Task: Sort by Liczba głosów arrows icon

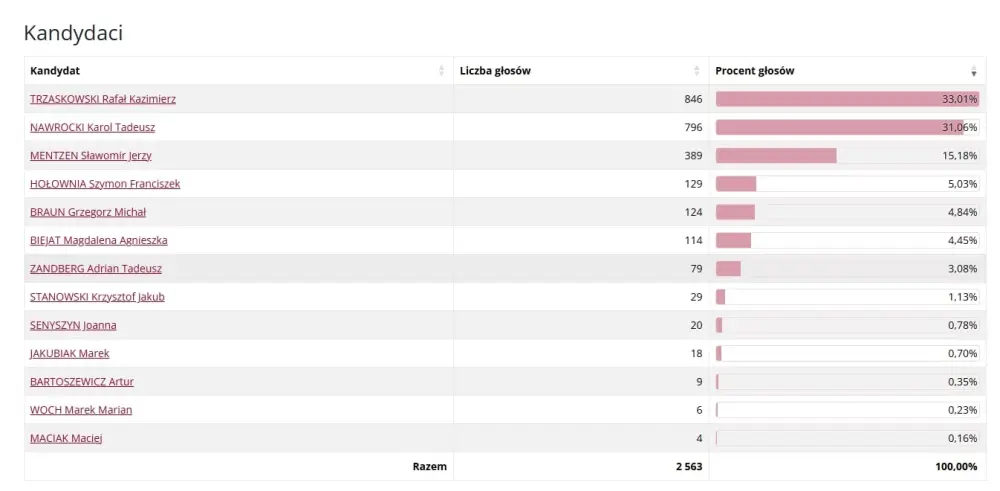Action: (696, 71)
